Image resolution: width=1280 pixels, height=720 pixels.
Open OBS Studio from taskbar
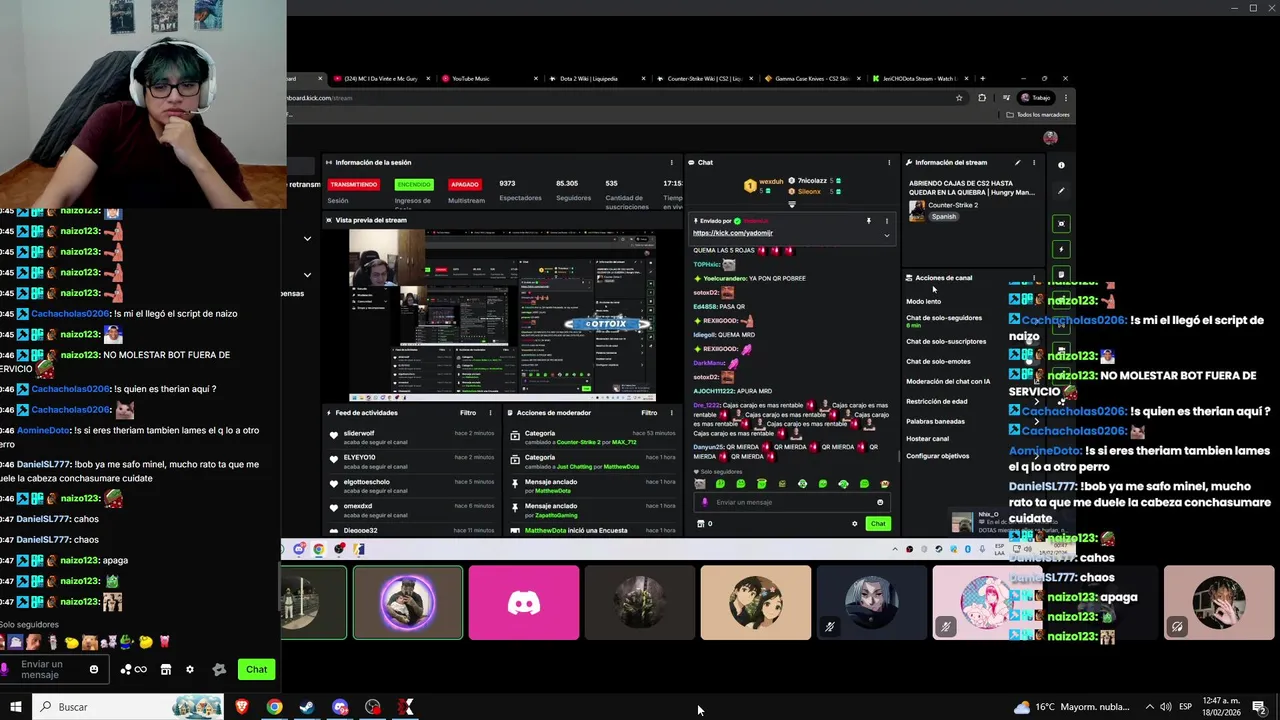[x=373, y=707]
